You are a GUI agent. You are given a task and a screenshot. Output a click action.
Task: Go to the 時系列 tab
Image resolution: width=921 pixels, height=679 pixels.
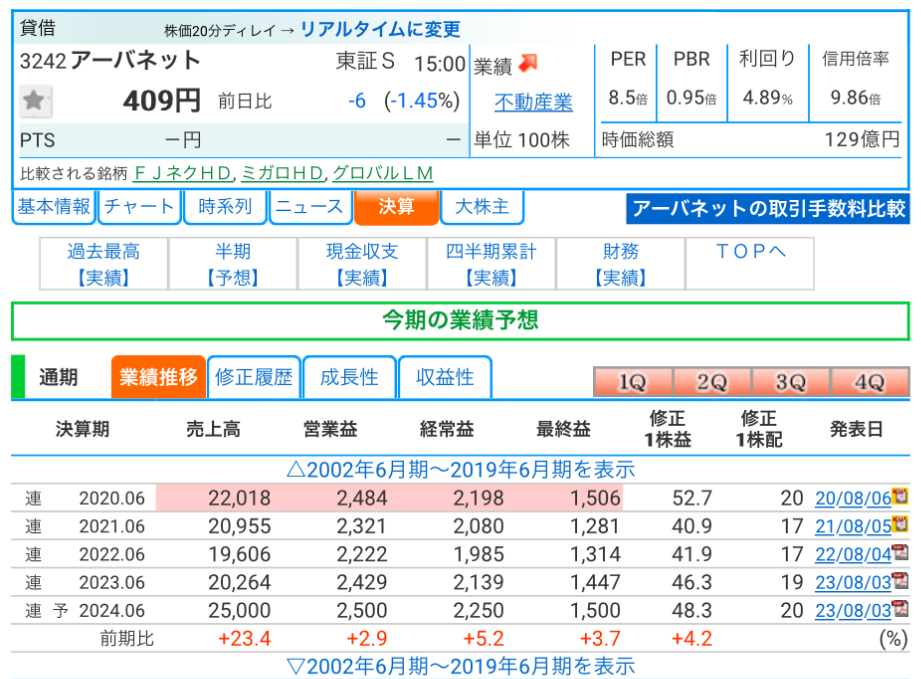click(225, 207)
